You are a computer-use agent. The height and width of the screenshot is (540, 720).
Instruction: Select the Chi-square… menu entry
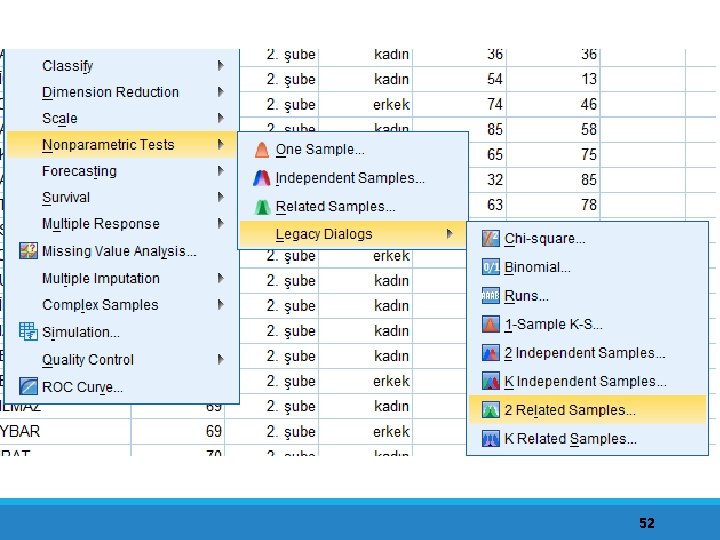coord(587,239)
